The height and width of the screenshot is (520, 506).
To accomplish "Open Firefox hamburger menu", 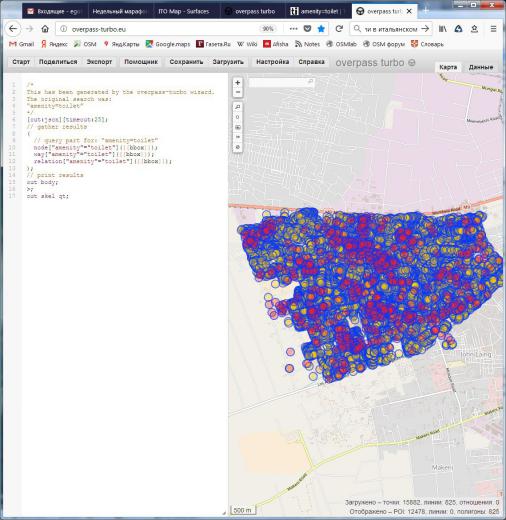I will click(x=493, y=29).
